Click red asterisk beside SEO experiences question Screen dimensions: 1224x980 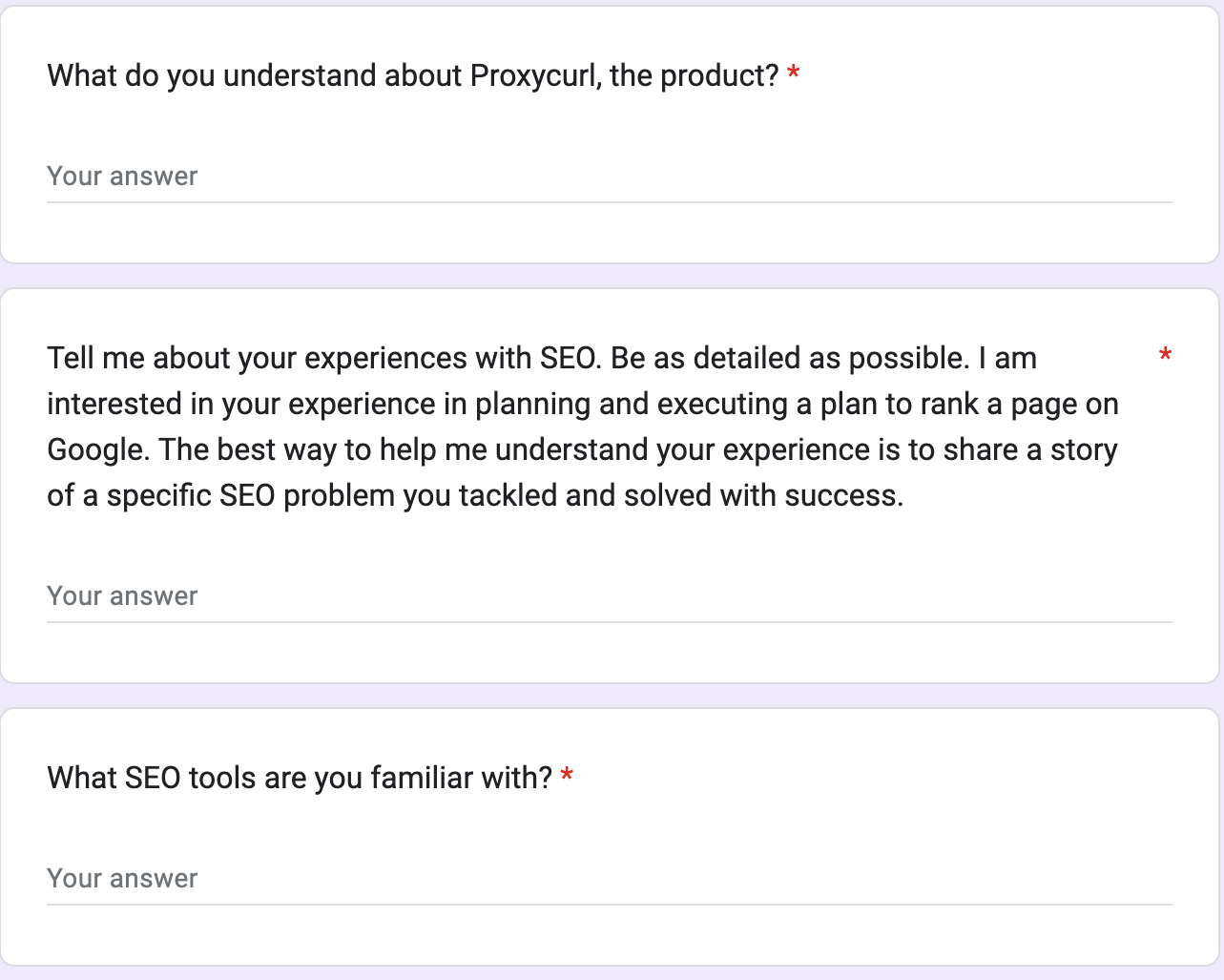(1165, 357)
